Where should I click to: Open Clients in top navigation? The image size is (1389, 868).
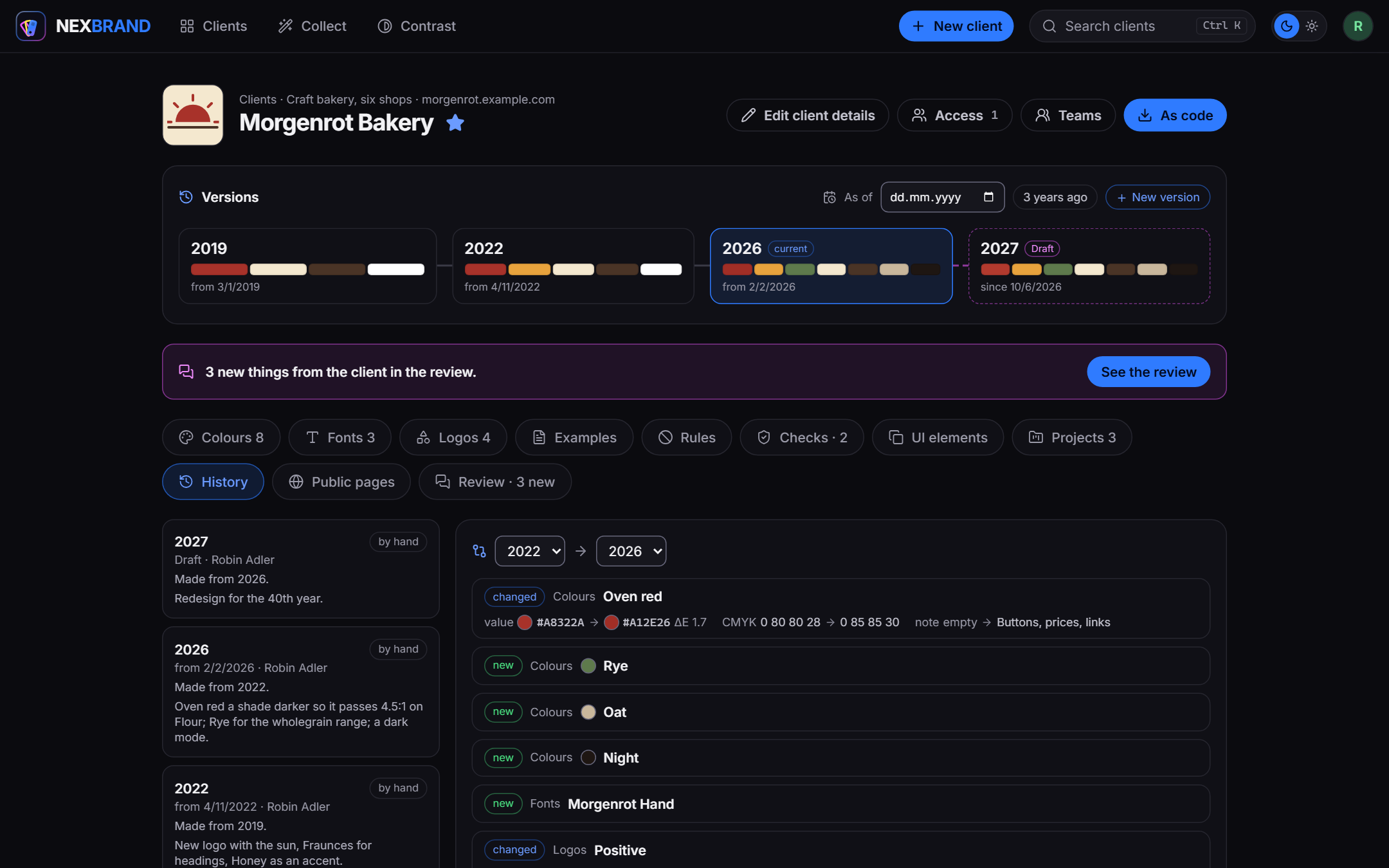click(x=213, y=26)
